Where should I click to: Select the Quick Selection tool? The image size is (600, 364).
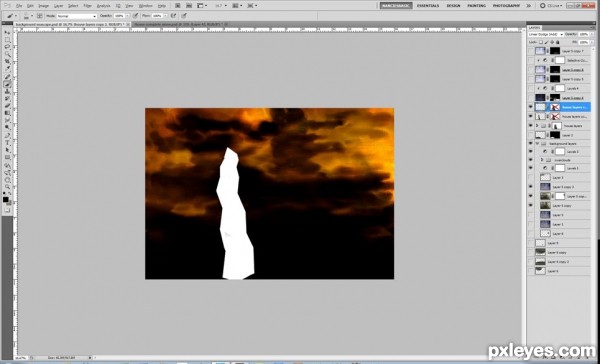(7, 54)
